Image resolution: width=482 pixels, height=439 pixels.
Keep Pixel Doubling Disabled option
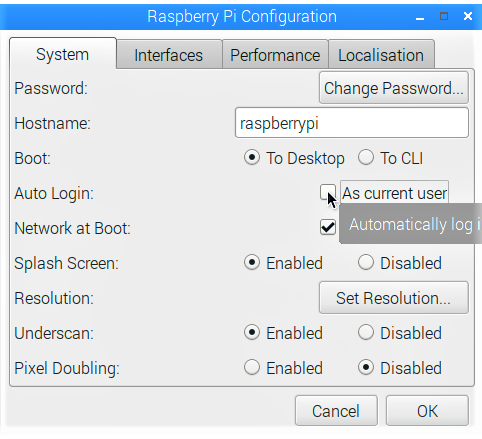[x=366, y=368]
